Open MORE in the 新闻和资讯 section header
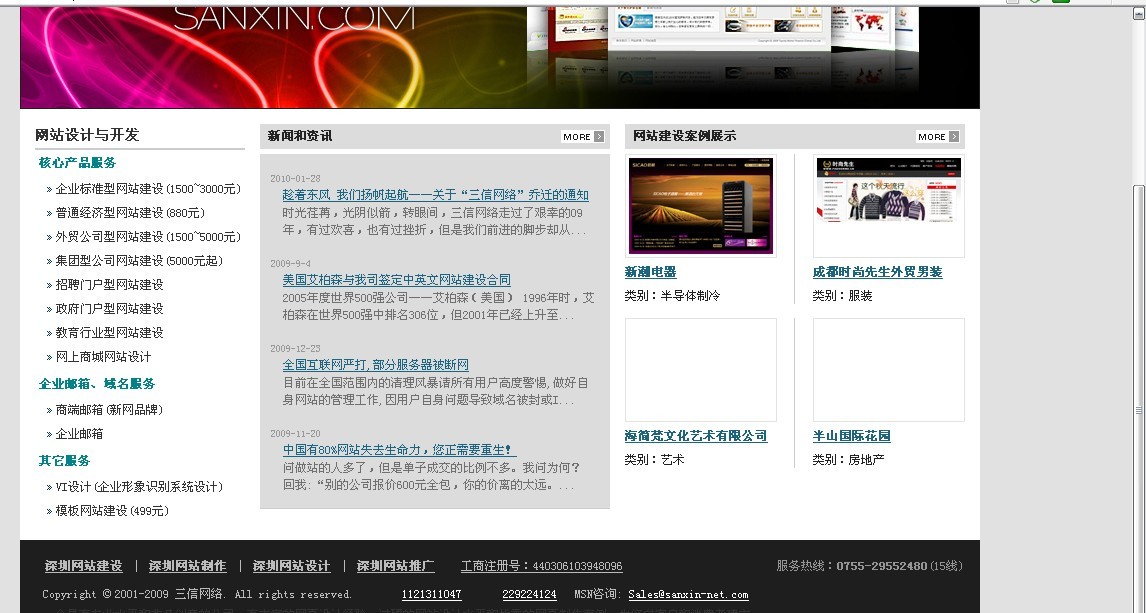 (583, 137)
